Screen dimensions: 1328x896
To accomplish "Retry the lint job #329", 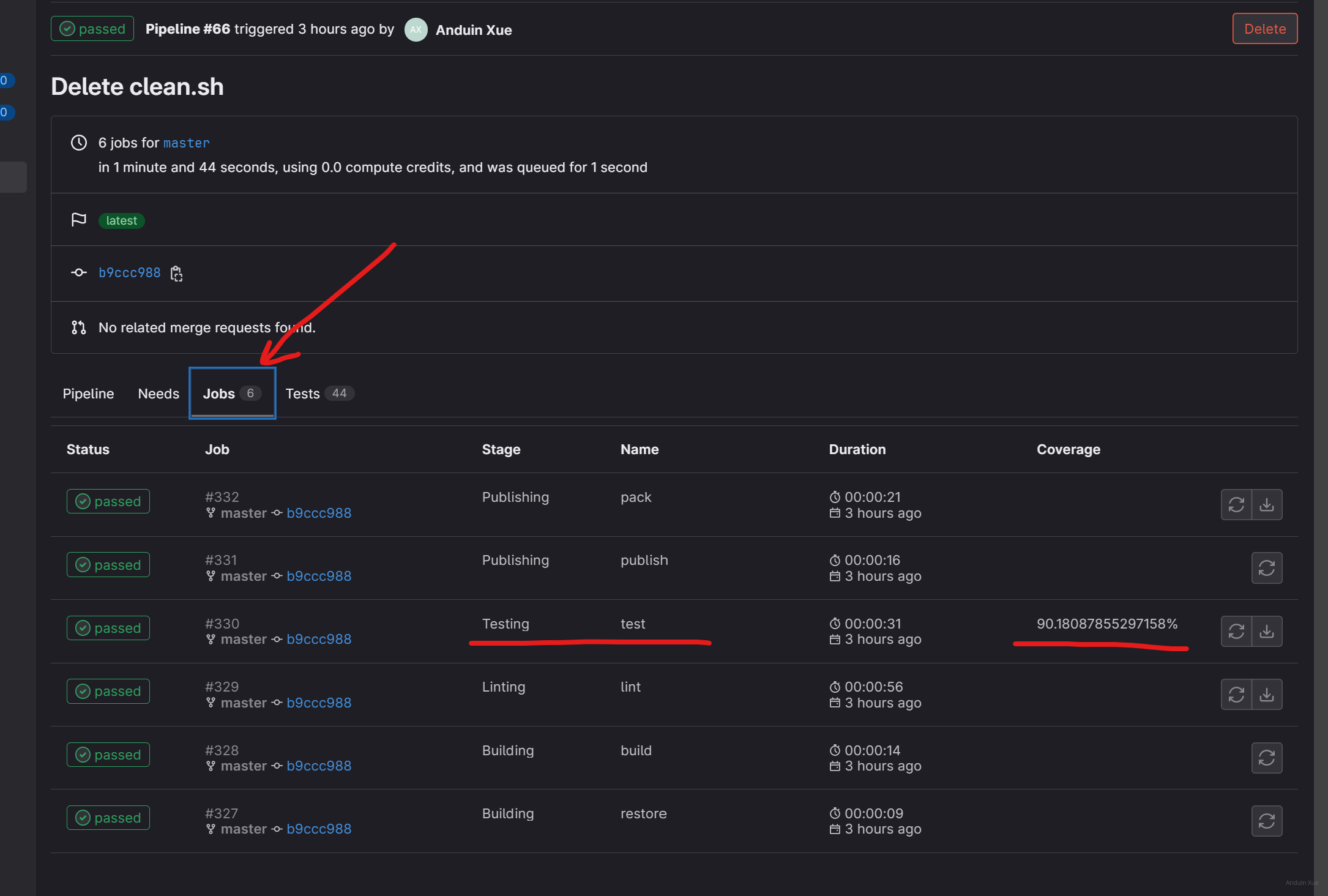I will click(1236, 695).
